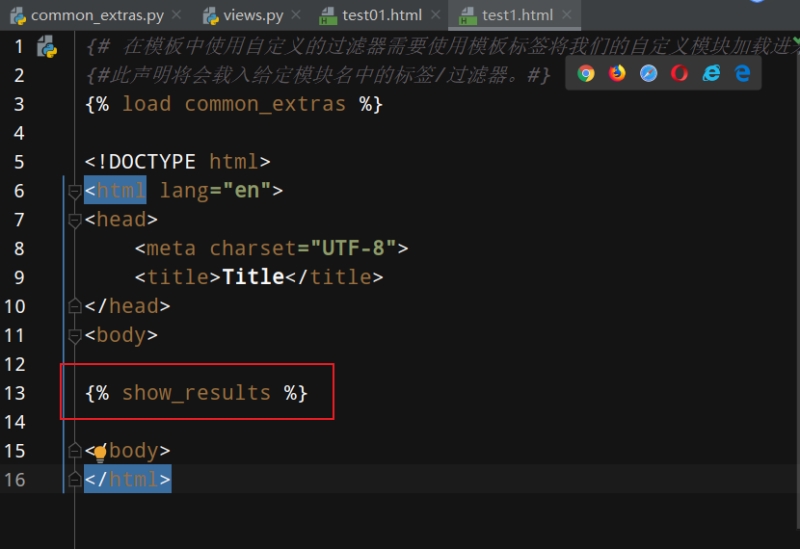Click fold end marker at line 16
The height and width of the screenshot is (549, 800).
[74, 480]
